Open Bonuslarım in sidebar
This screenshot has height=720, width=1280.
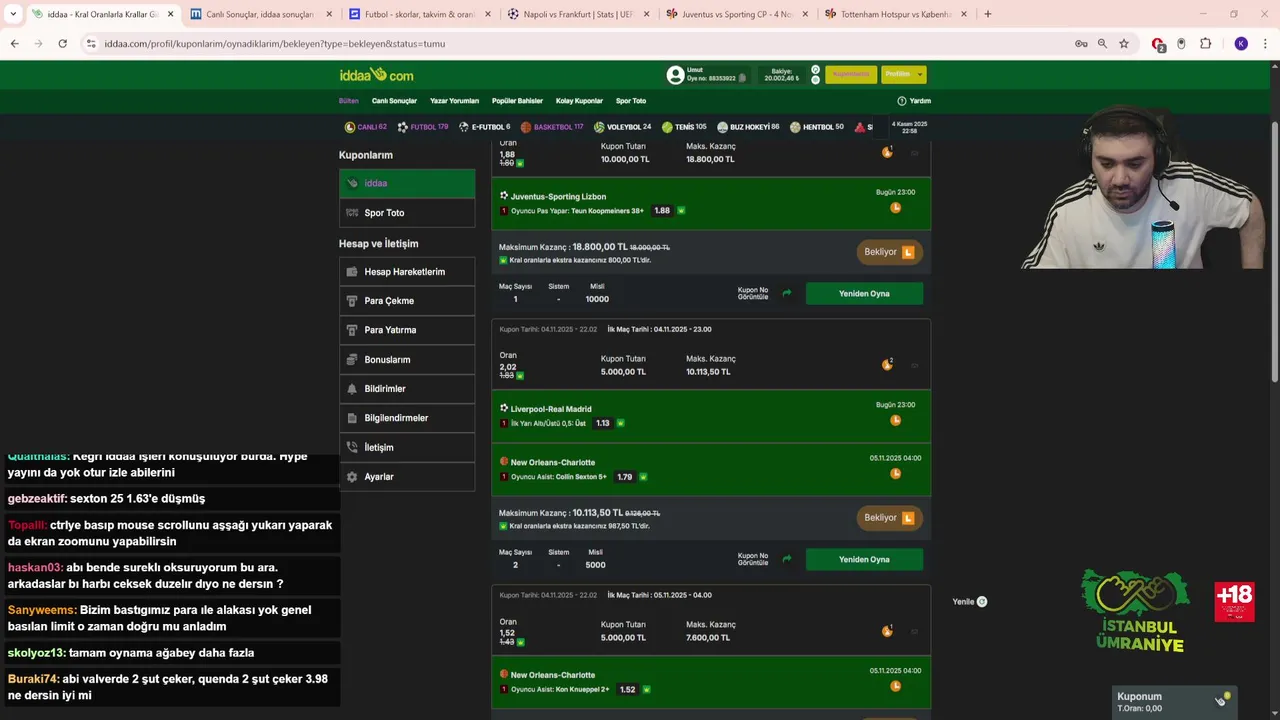[407, 360]
